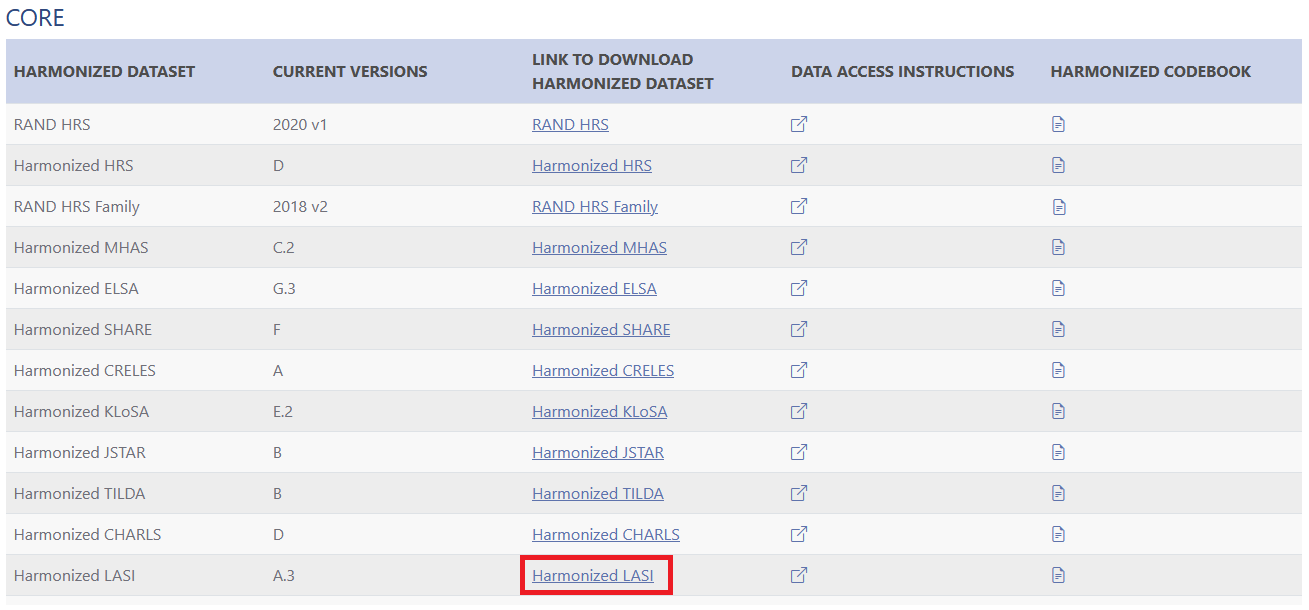Select the Harmonized TILDA dataset name cell

pyautogui.click(x=80, y=494)
